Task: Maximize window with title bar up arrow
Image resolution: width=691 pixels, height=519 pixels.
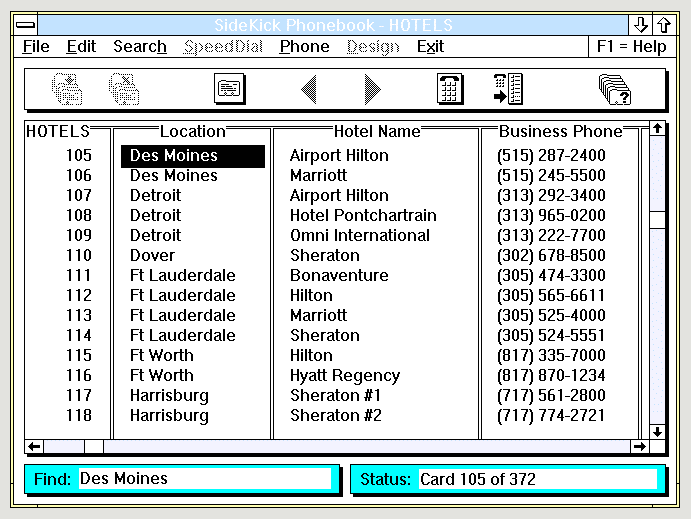Action: (x=664, y=25)
